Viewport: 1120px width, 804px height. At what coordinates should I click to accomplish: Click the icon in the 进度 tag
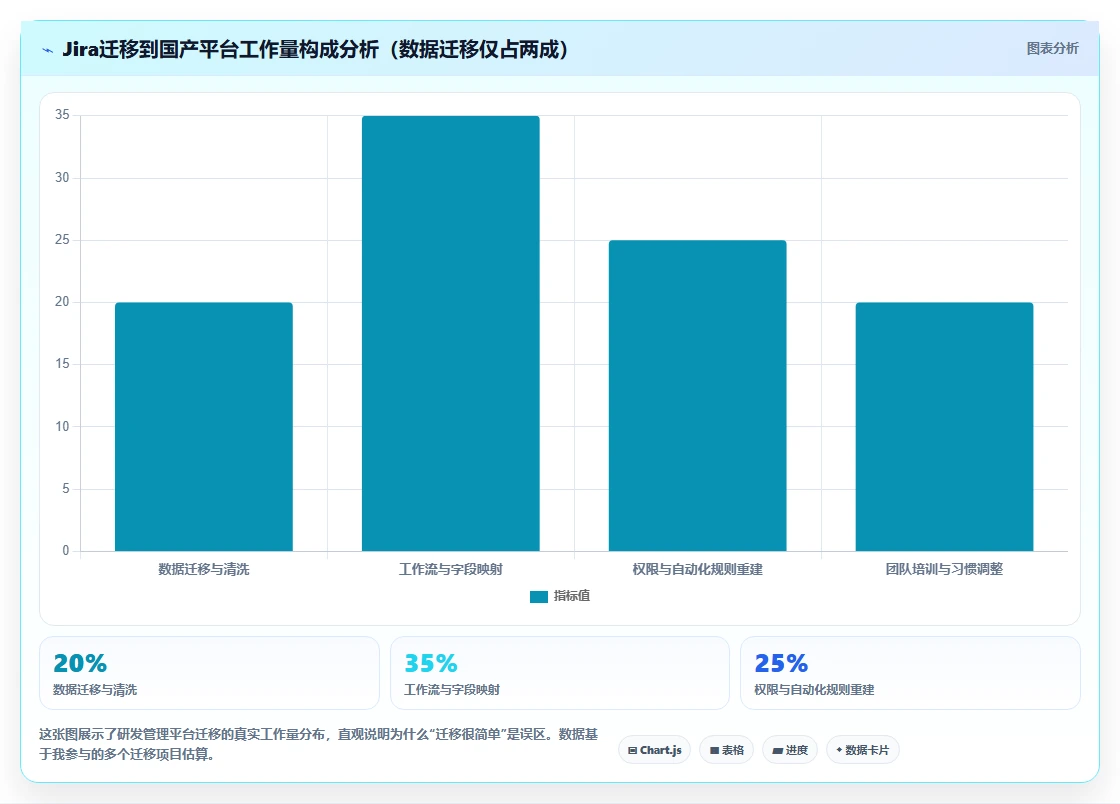pos(778,750)
